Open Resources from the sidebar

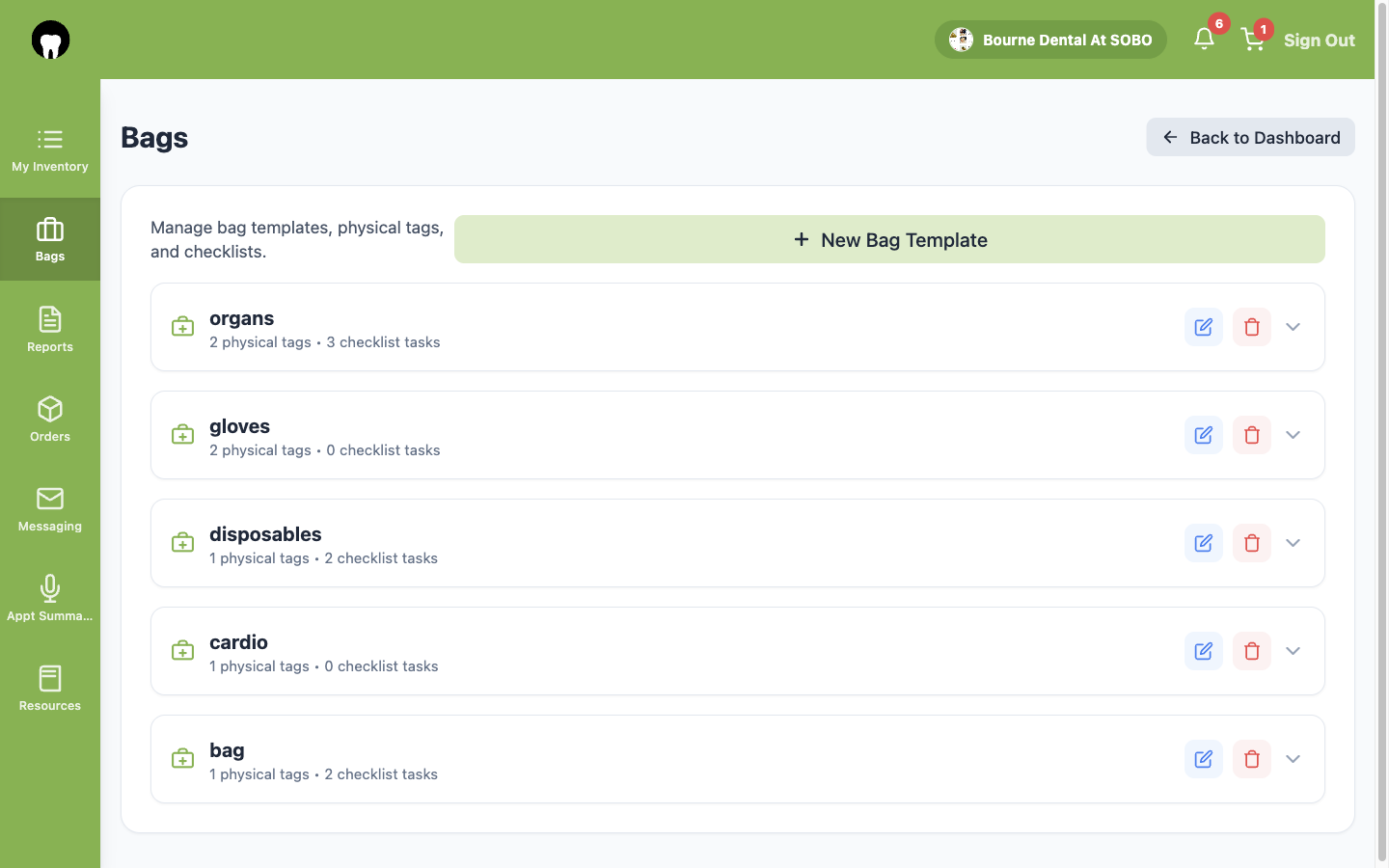[x=50, y=689]
